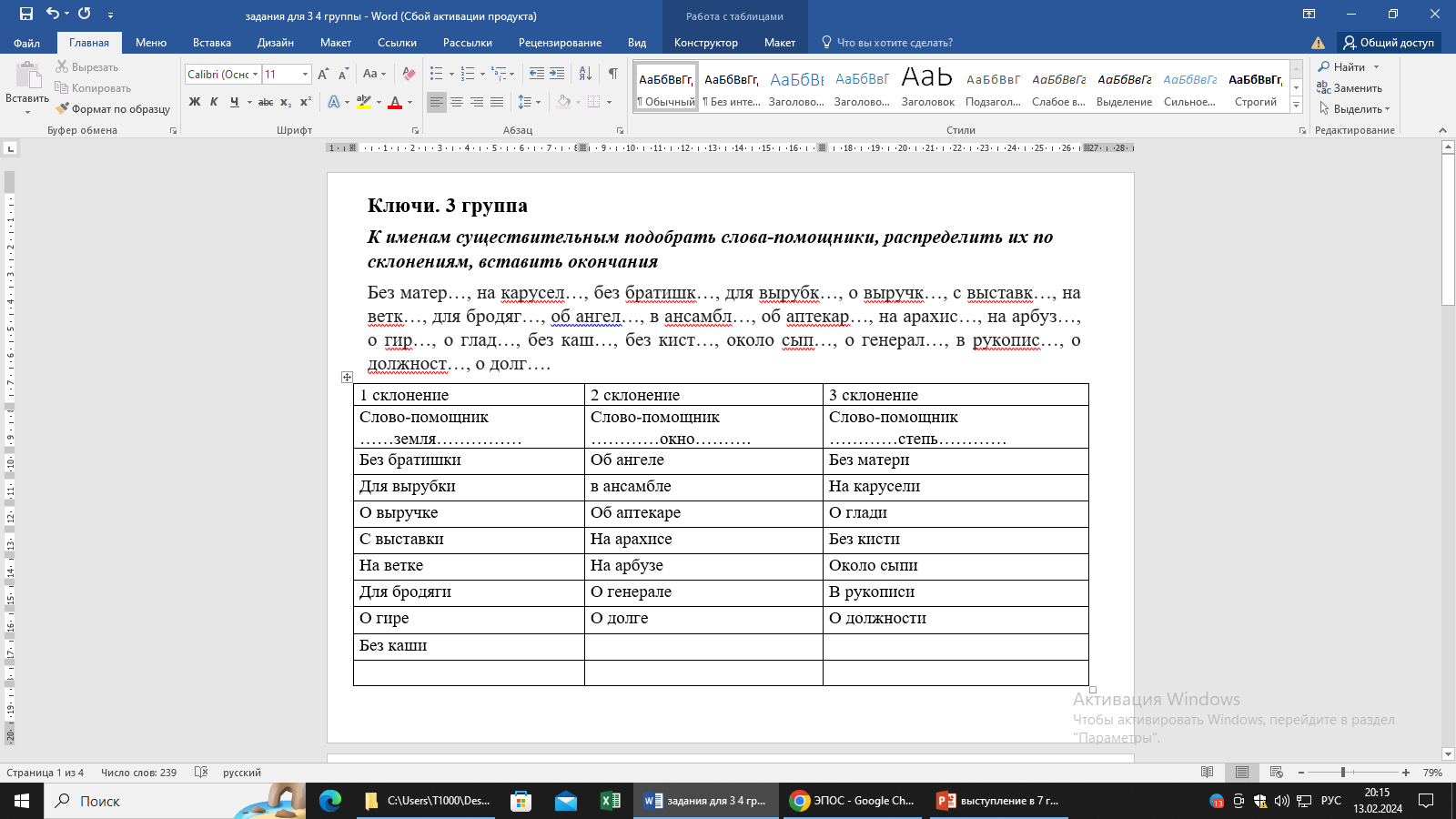This screenshot has width=1456, height=819.
Task: Click the red font color swatch
Action: tap(395, 102)
